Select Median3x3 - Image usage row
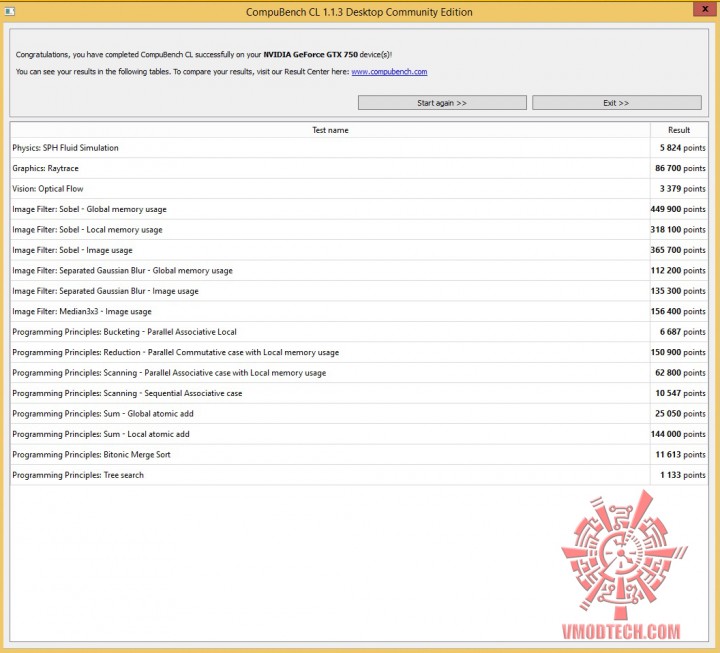Viewport: 720px width, 653px height. (x=359, y=311)
